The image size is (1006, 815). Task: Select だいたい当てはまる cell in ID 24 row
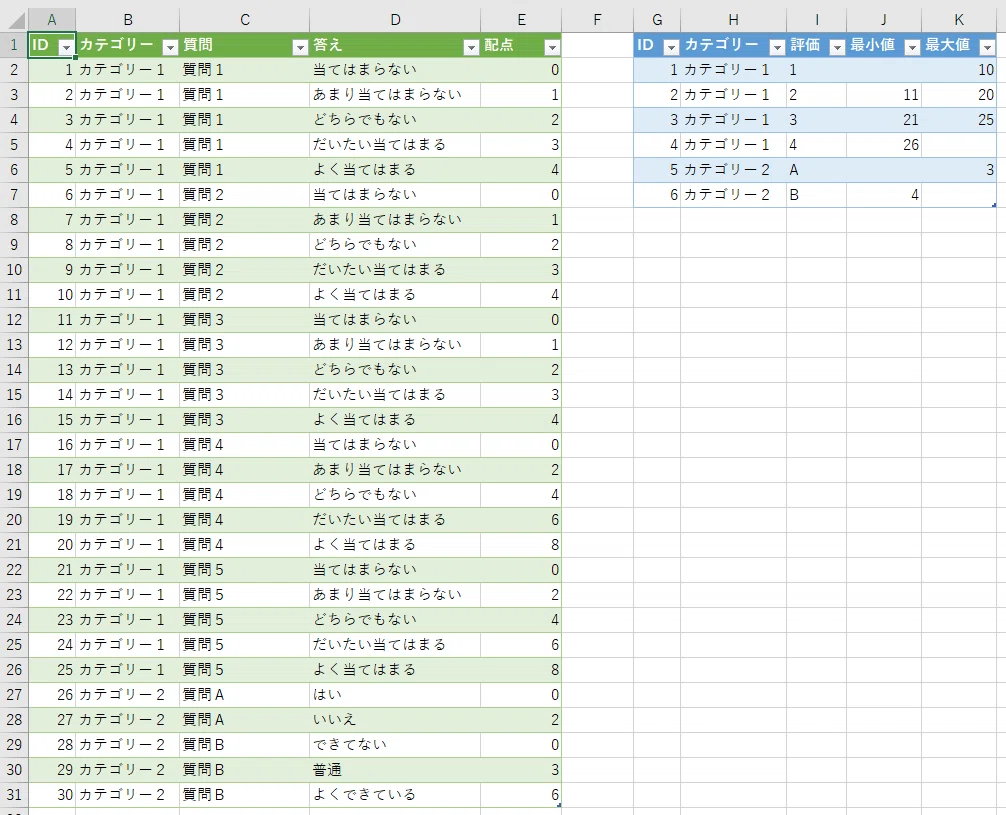[395, 644]
